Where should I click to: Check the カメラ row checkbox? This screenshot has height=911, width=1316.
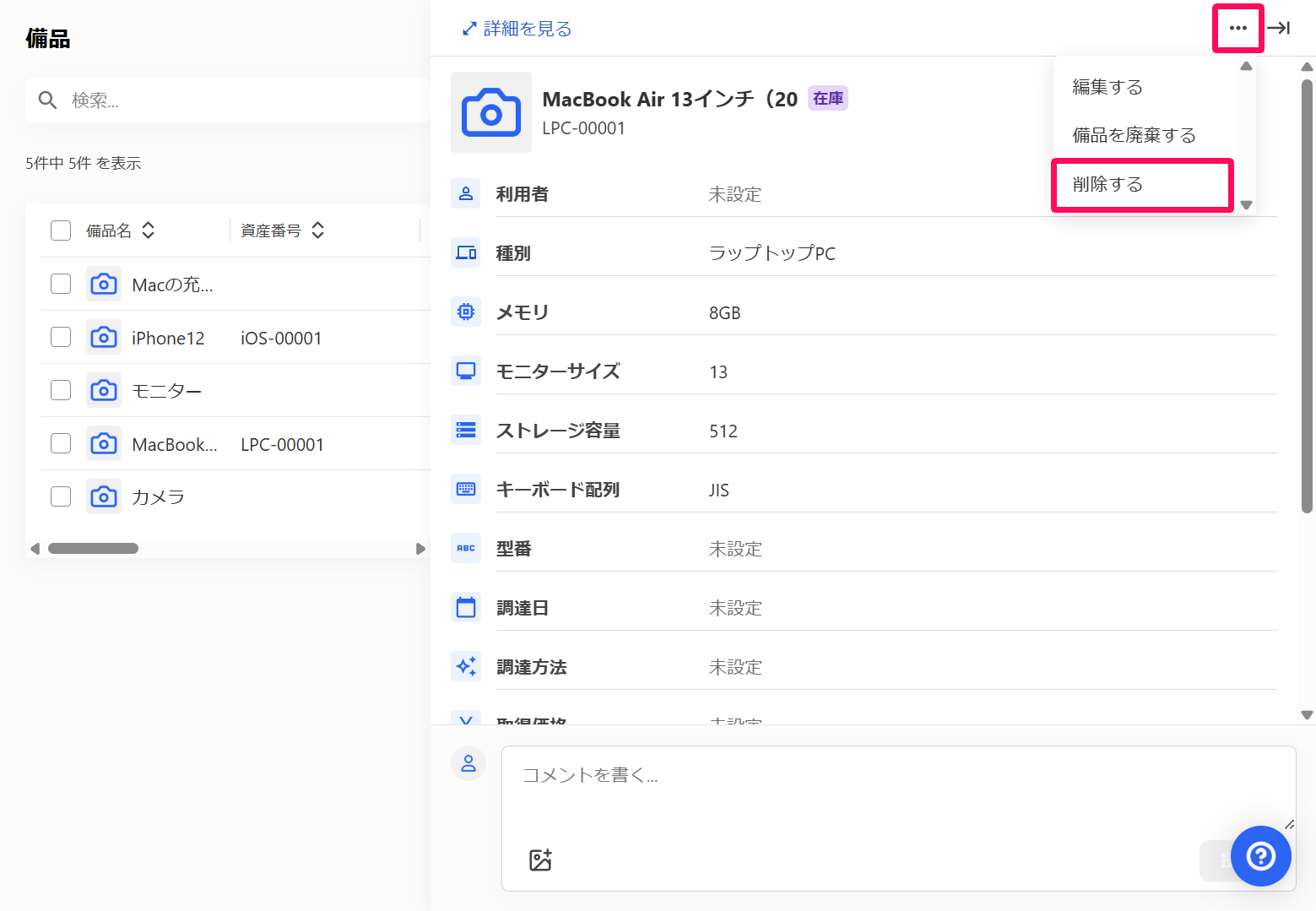(61, 496)
